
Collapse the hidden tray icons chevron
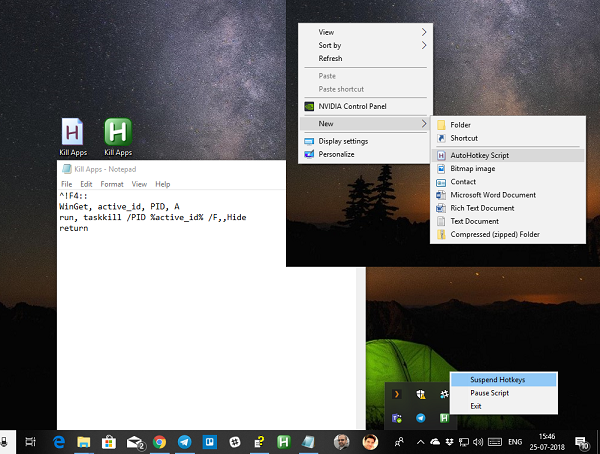coord(421,441)
